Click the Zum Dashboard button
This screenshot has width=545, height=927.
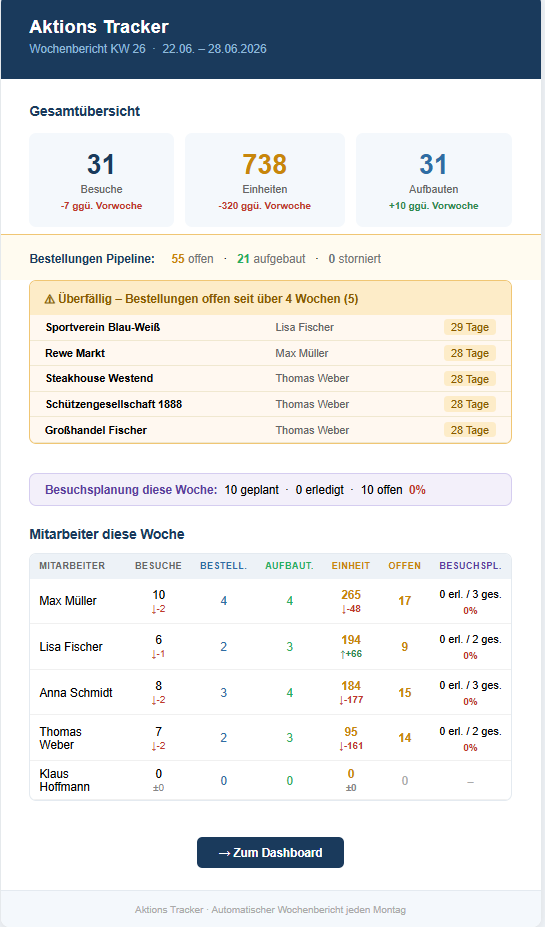click(270, 852)
